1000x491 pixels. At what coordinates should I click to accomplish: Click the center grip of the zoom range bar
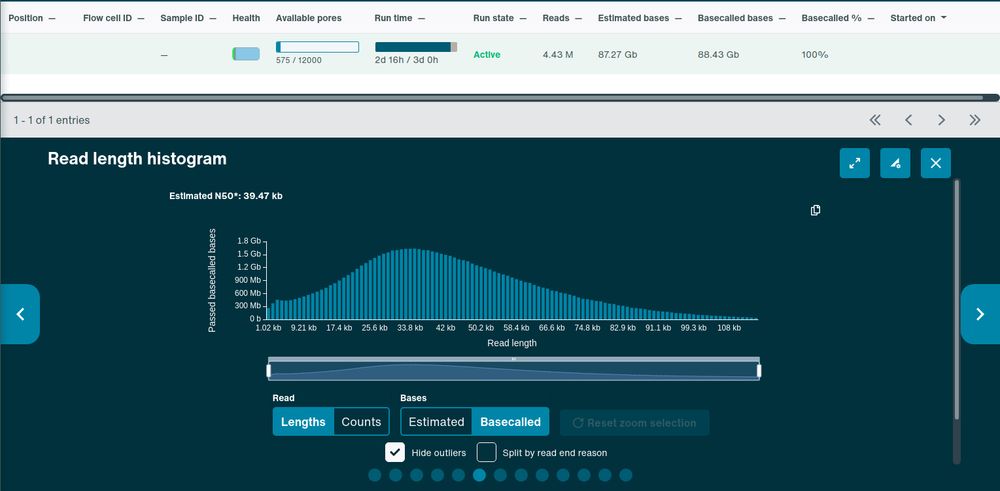(x=513, y=359)
